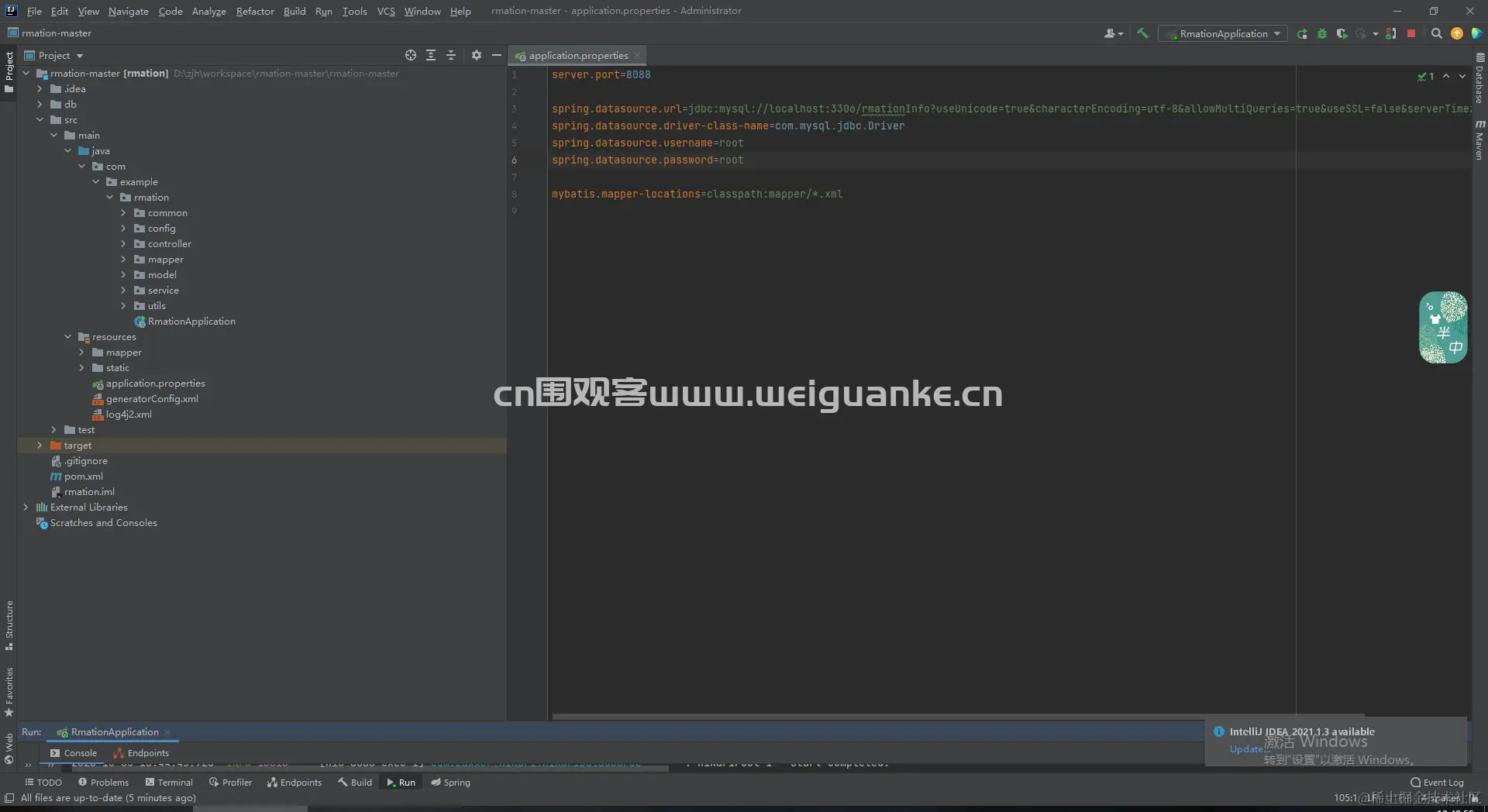The height and width of the screenshot is (812, 1488).
Task: Open the VCS menu
Action: 386,11
